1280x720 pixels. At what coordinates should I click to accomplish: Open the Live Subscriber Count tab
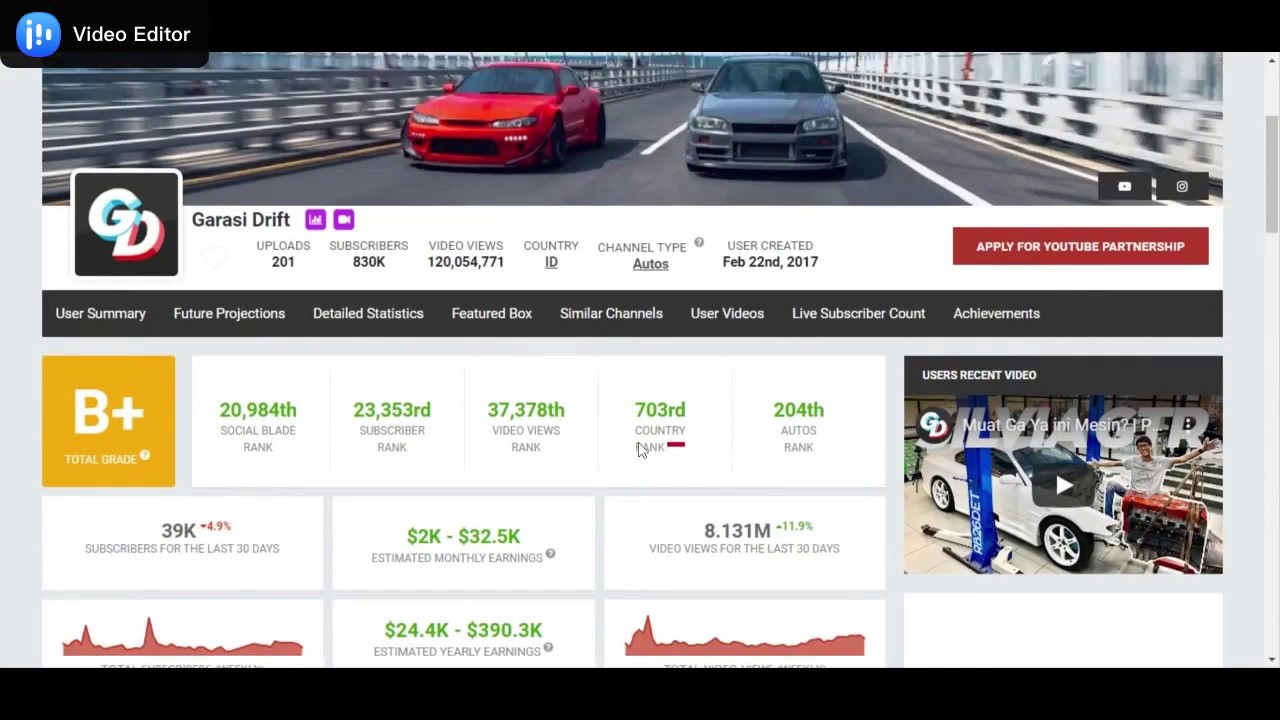tap(858, 313)
